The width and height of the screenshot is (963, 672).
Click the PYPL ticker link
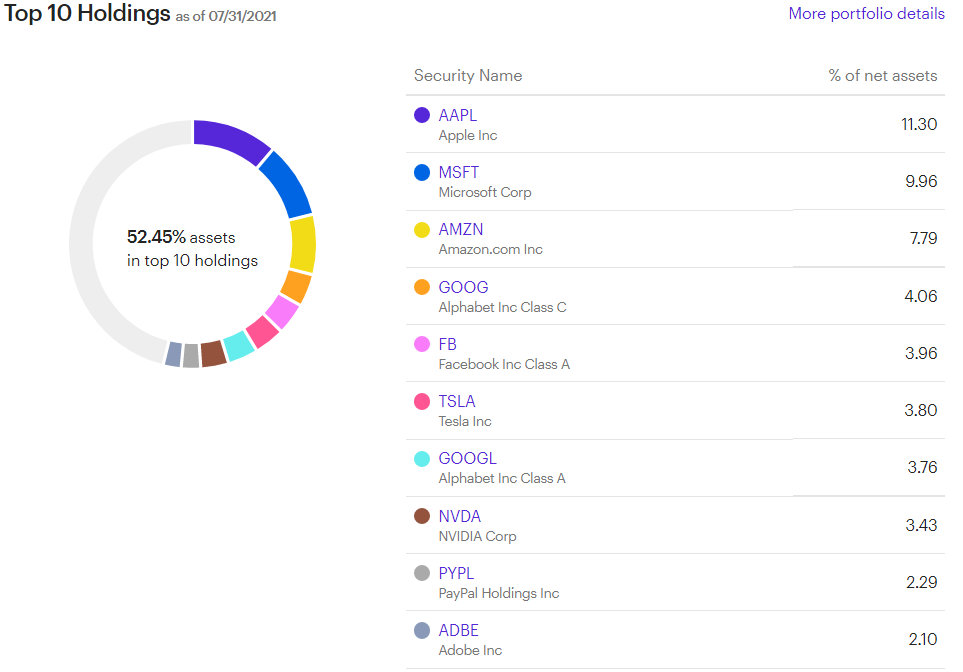pos(456,573)
